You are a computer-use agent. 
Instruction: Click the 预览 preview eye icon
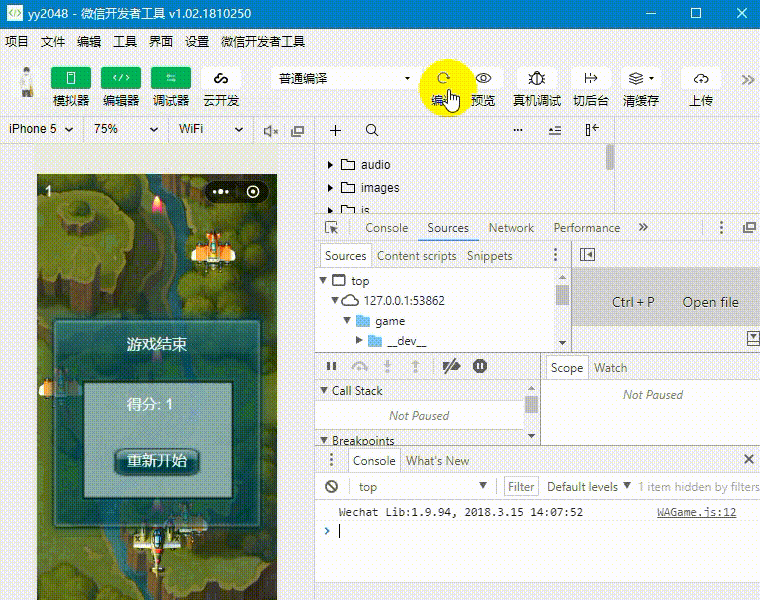[x=483, y=78]
